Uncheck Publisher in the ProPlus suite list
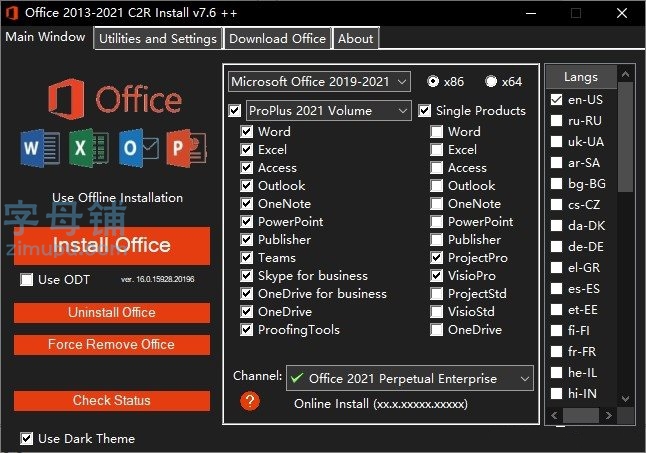Screen dimensions: 646x453 tap(246, 240)
